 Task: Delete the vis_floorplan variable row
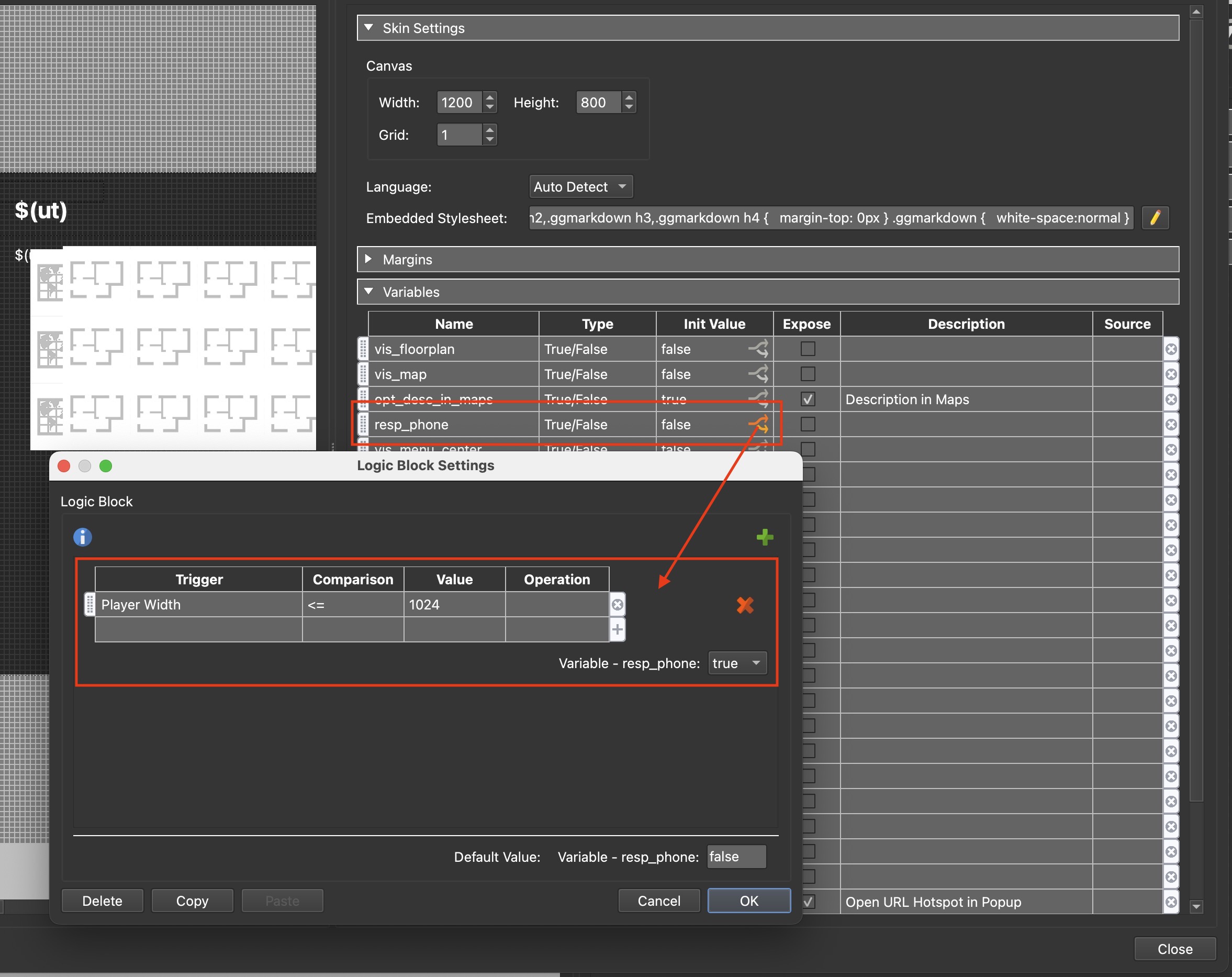(1171, 349)
